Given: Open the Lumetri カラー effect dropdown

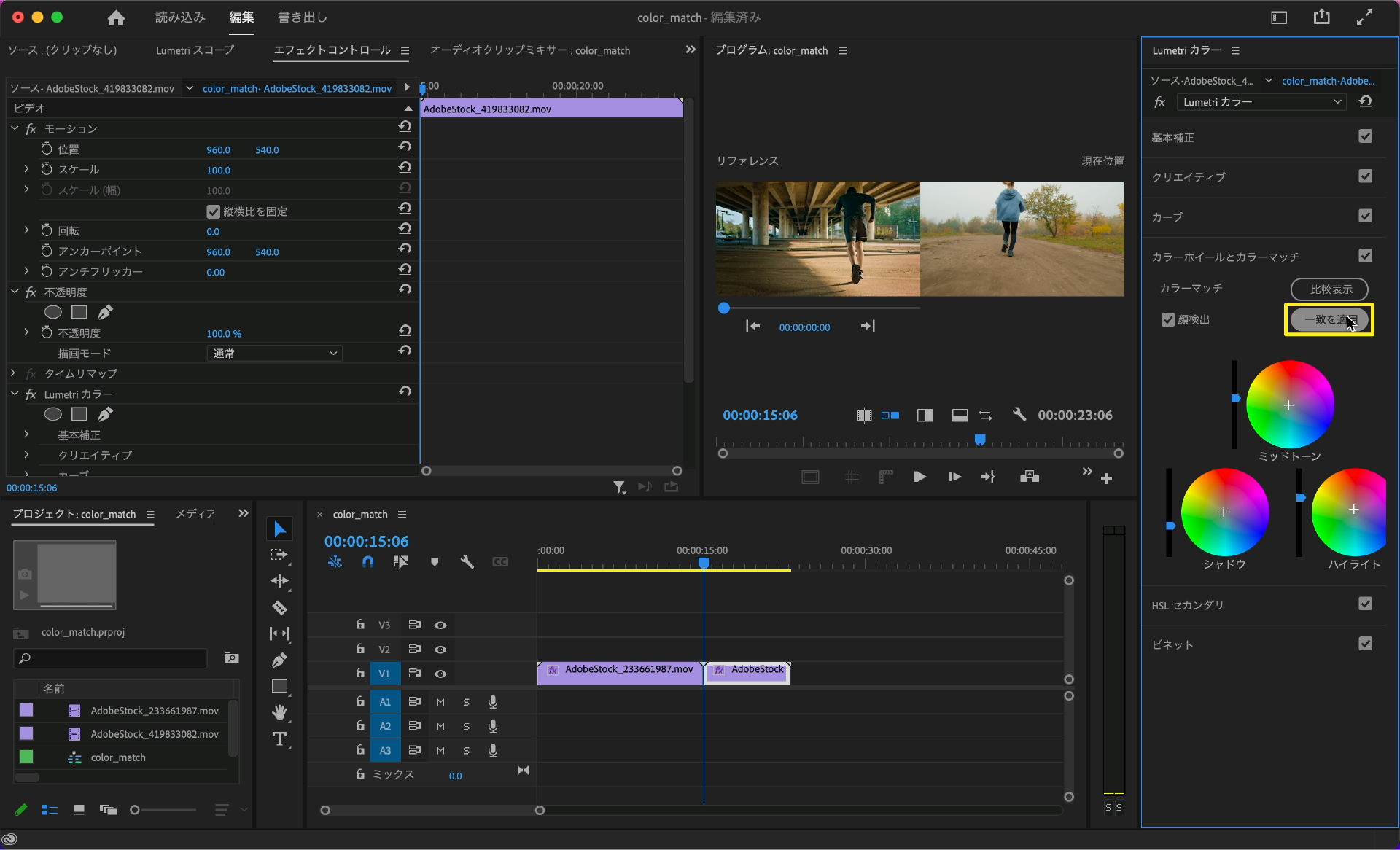Looking at the screenshot, I should 1262,102.
